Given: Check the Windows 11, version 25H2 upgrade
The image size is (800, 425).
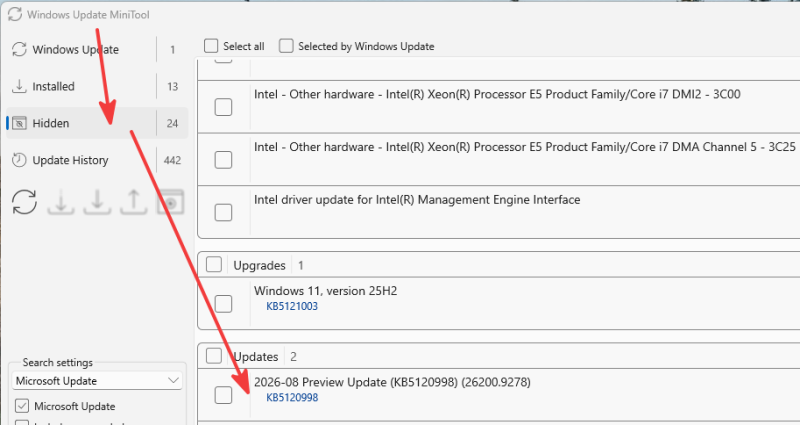Looking at the screenshot, I should point(223,304).
